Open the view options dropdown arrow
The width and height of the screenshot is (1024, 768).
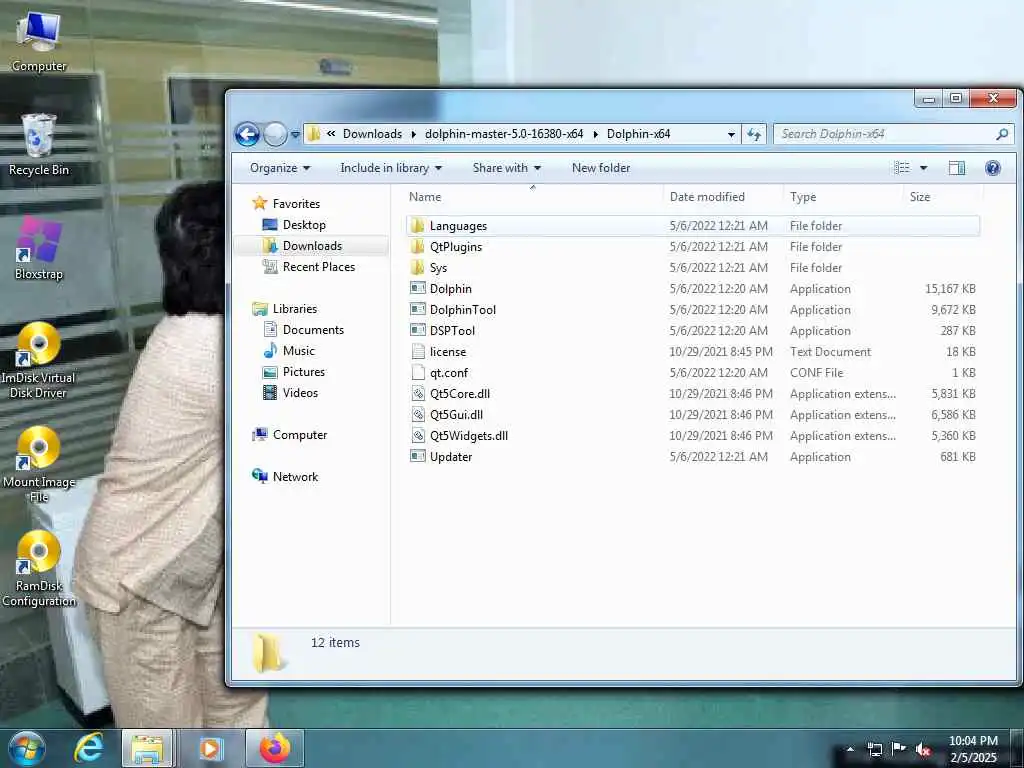tap(923, 168)
